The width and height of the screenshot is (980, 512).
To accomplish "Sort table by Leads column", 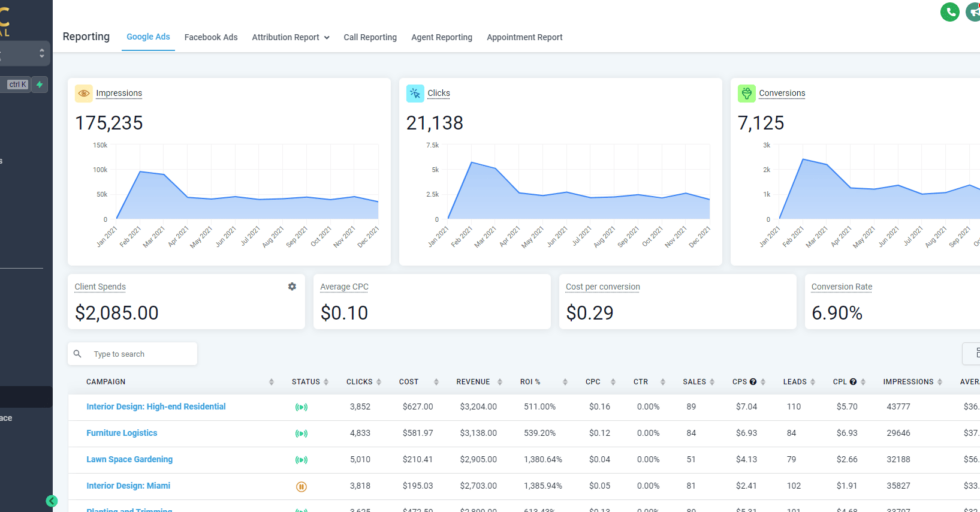I will pos(812,382).
